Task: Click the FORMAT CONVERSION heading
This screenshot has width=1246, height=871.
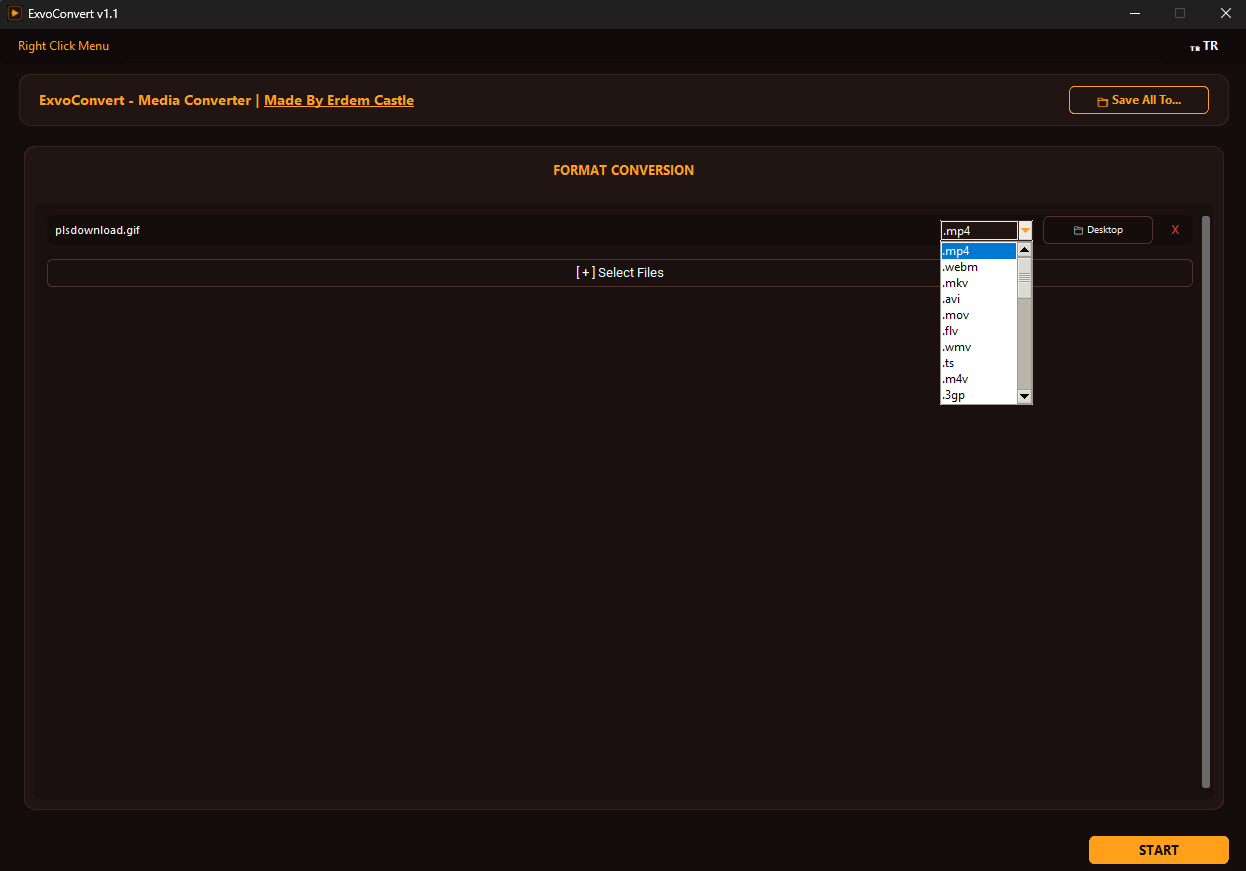Action: [x=623, y=170]
